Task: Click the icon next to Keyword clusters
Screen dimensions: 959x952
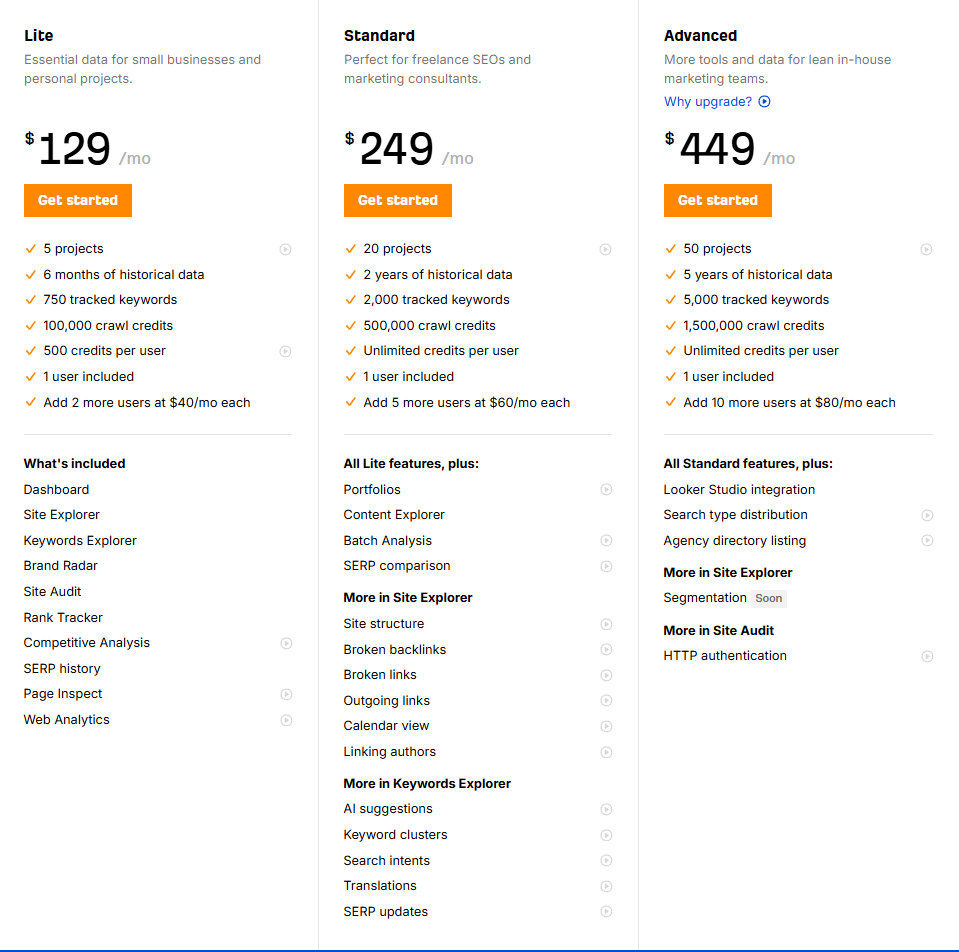Action: (606, 834)
